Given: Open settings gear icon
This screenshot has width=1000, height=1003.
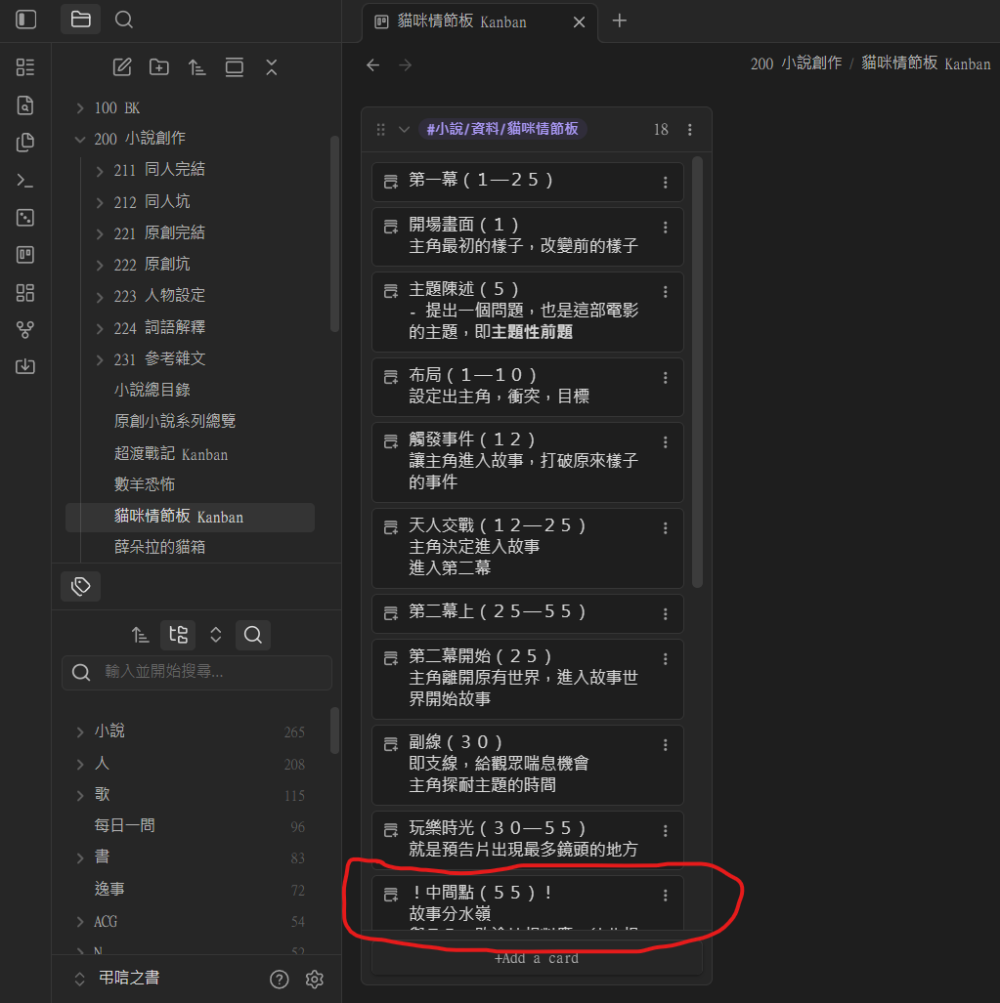Looking at the screenshot, I should point(314,979).
